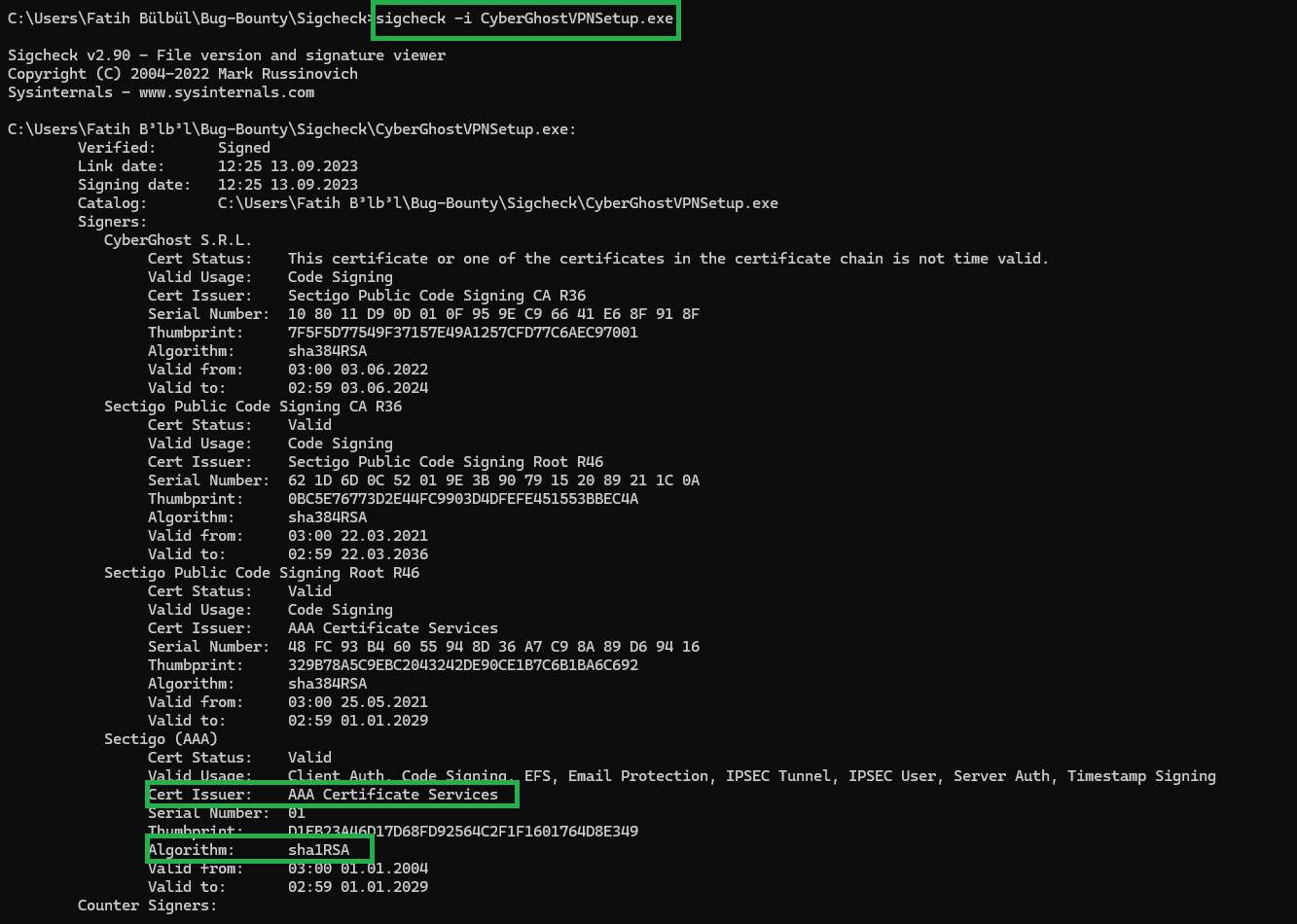Click the thumbprint starting with 329B78
This screenshot has height=924, width=1297.
pos(463,665)
